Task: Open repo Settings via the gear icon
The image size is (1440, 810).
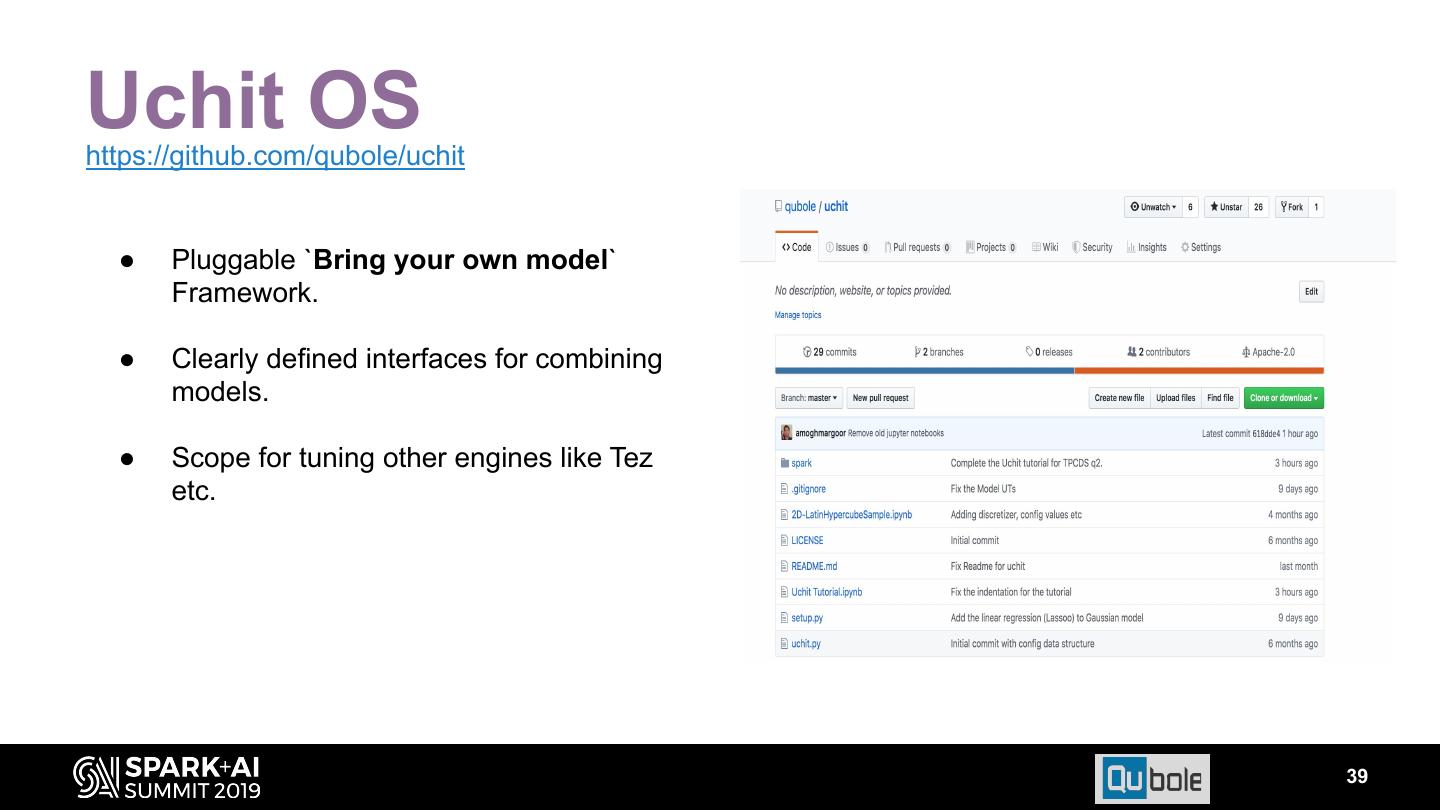Action: [x=1185, y=246]
